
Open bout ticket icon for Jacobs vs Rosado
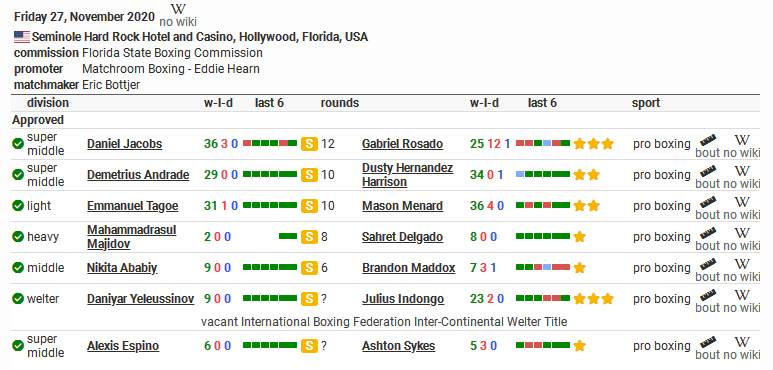708,140
